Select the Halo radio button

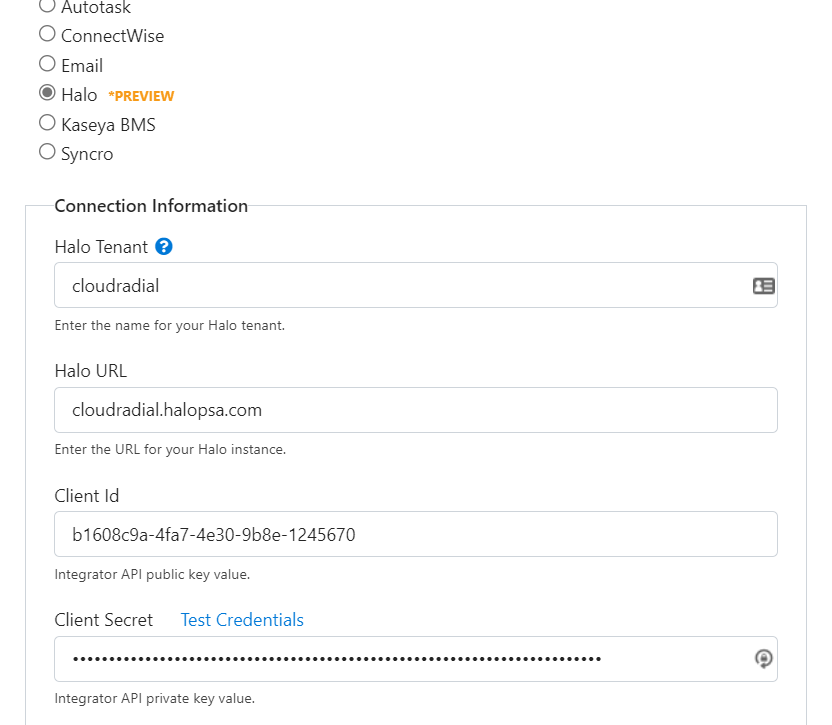coord(47,93)
